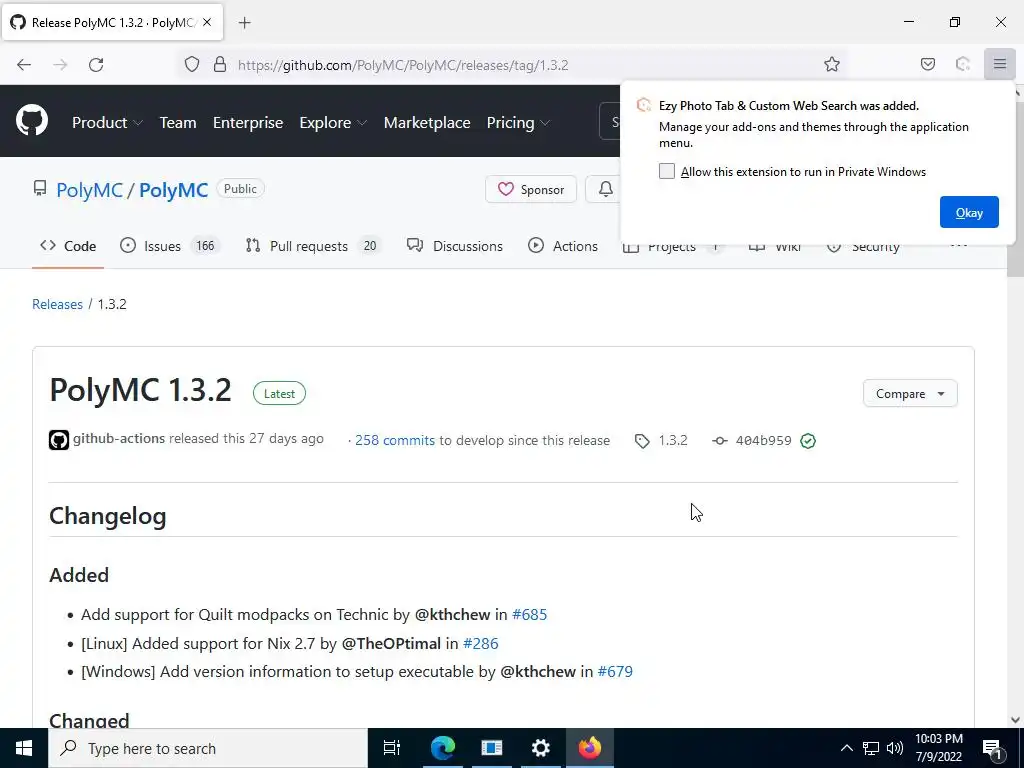Open the Code tab
This screenshot has width=1024, height=768.
click(x=68, y=246)
